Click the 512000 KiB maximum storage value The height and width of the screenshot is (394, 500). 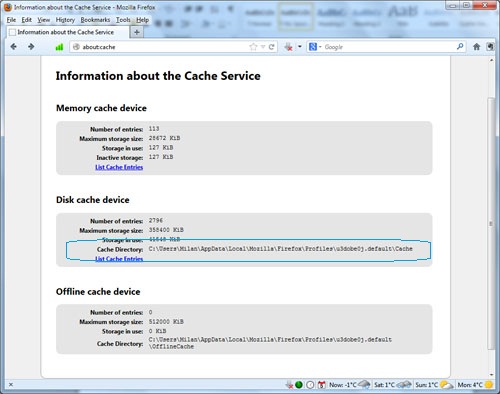166,322
